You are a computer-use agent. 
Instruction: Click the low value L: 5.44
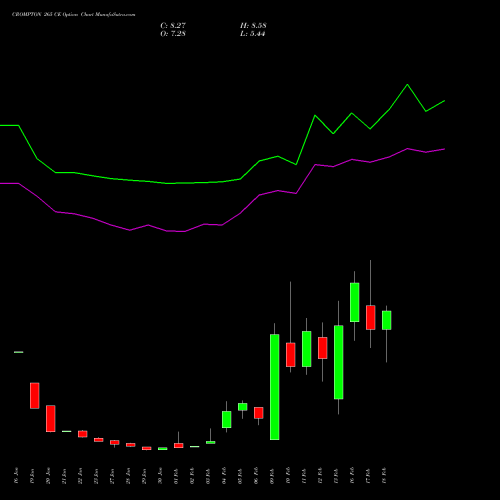(x=253, y=34)
